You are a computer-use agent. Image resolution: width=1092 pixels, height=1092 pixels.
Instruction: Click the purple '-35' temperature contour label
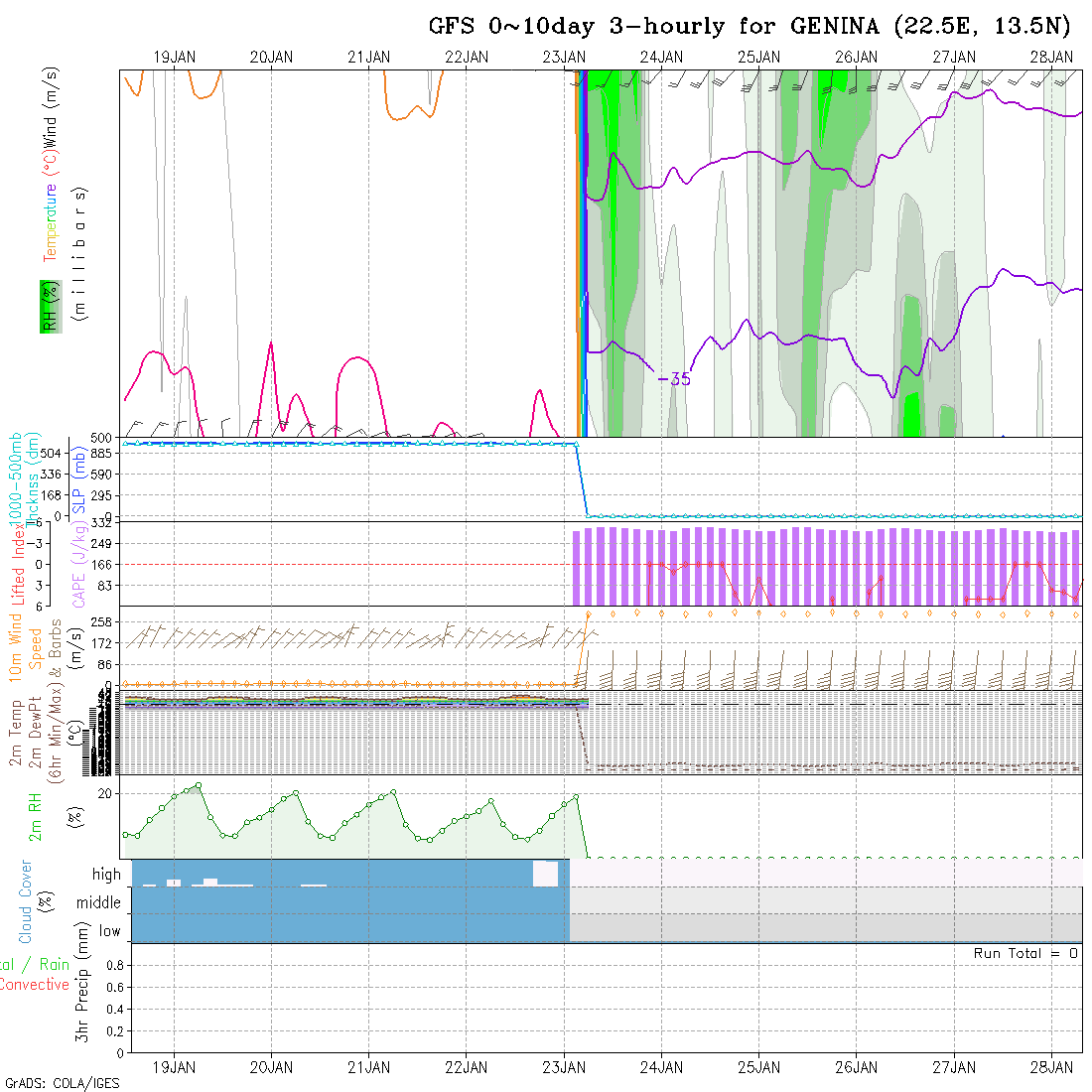point(674,379)
